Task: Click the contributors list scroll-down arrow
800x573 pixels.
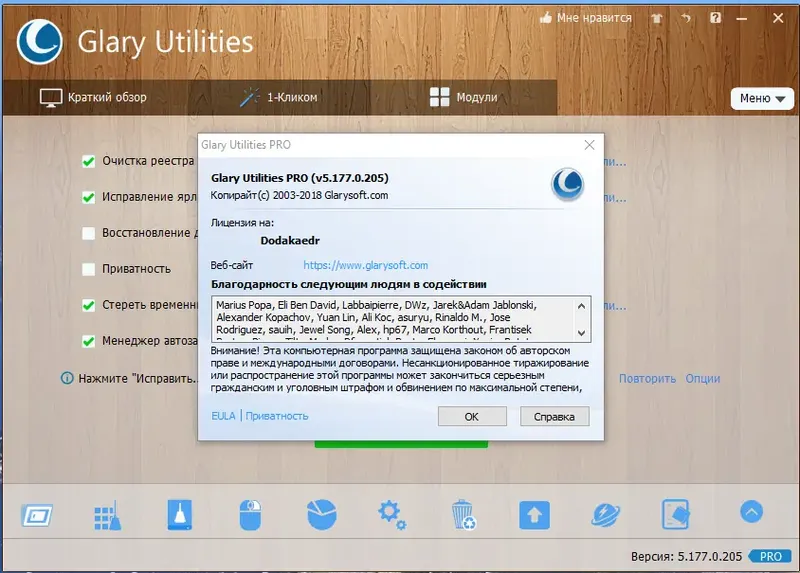Action: pyautogui.click(x=581, y=333)
